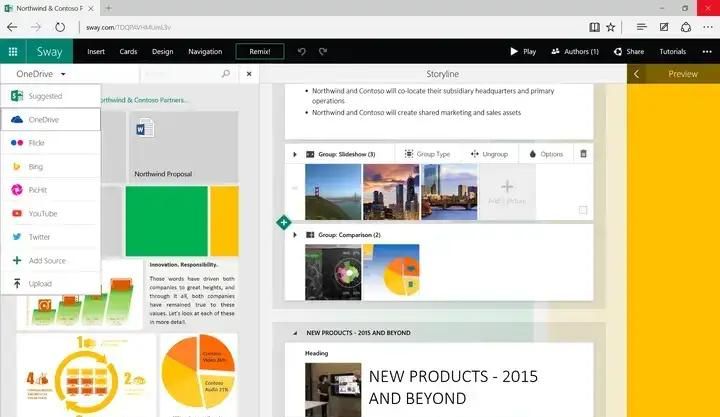Screen dimensions: 720x417
Task: Click the Remix! button
Action: point(260,51)
